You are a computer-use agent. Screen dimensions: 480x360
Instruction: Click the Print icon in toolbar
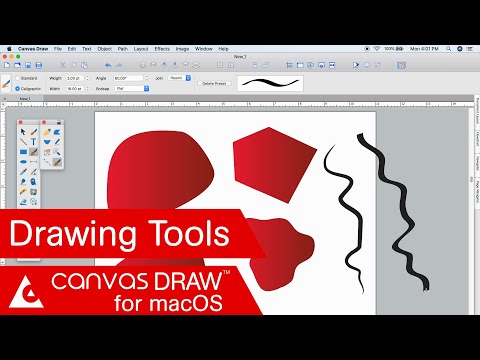click(39, 65)
